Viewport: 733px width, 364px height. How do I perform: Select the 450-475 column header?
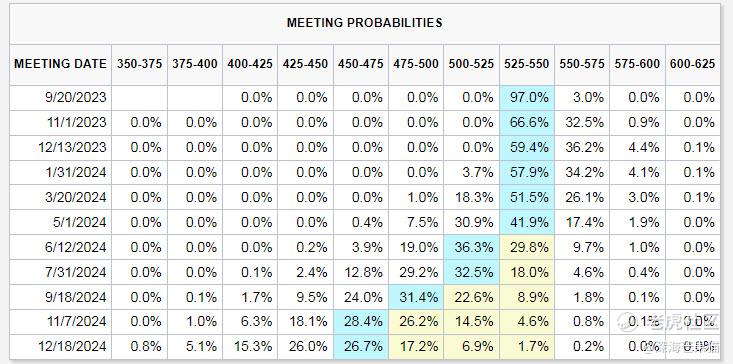point(361,64)
